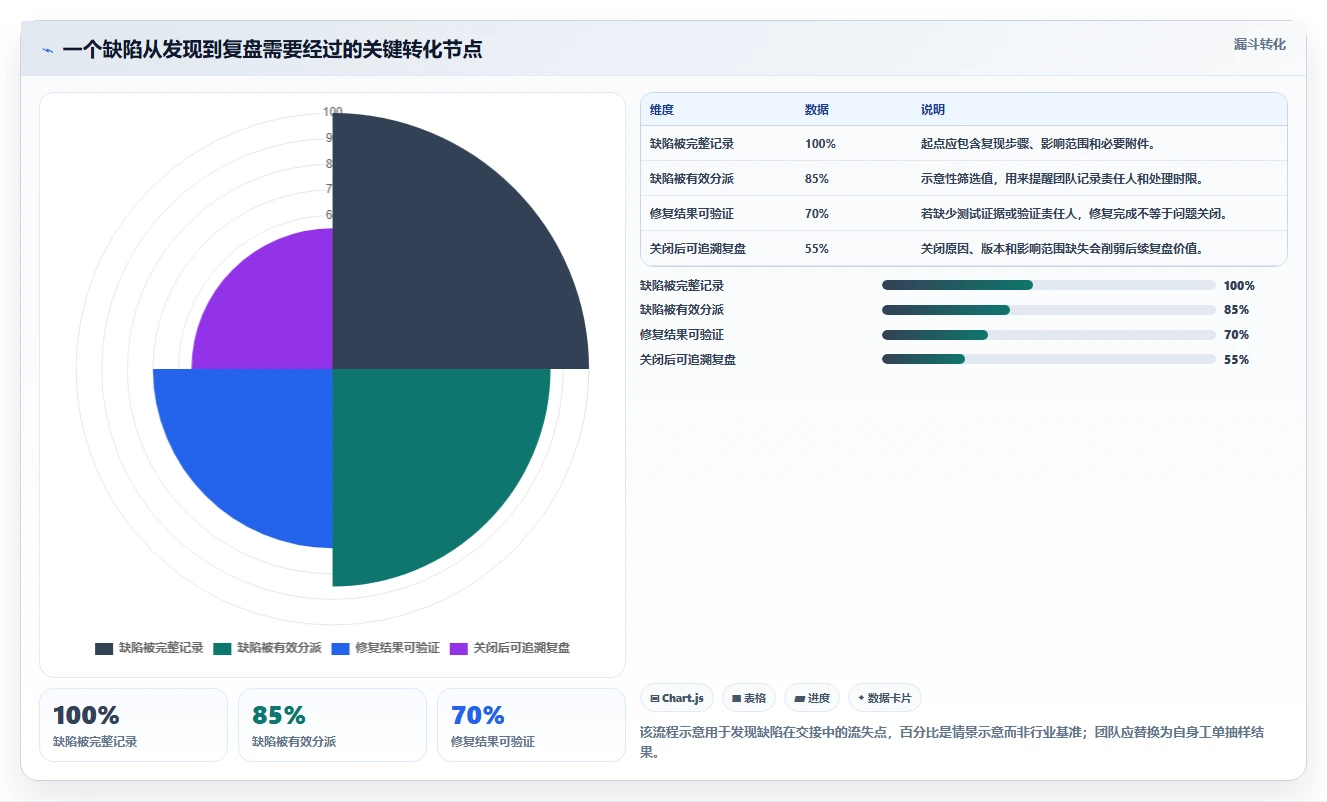Click 关闭后可追溯复盘 in the table
The height and width of the screenshot is (802, 1327).
tap(698, 249)
